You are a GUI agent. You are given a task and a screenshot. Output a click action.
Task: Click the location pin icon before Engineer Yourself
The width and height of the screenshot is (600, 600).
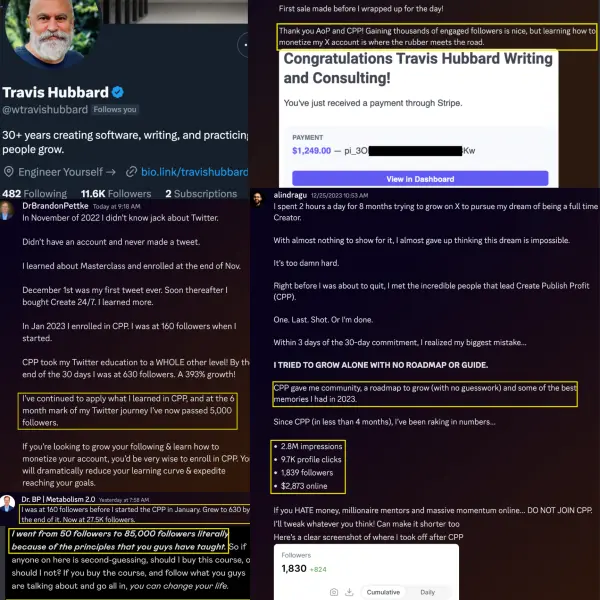tap(8, 172)
